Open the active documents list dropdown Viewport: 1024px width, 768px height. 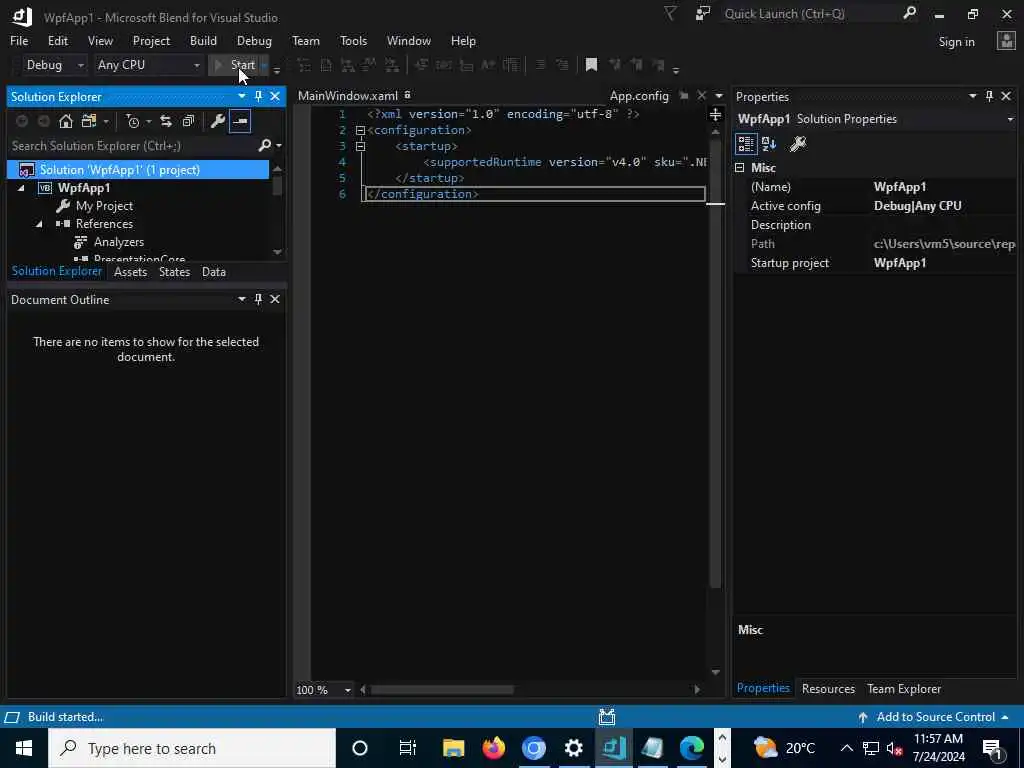(x=719, y=95)
